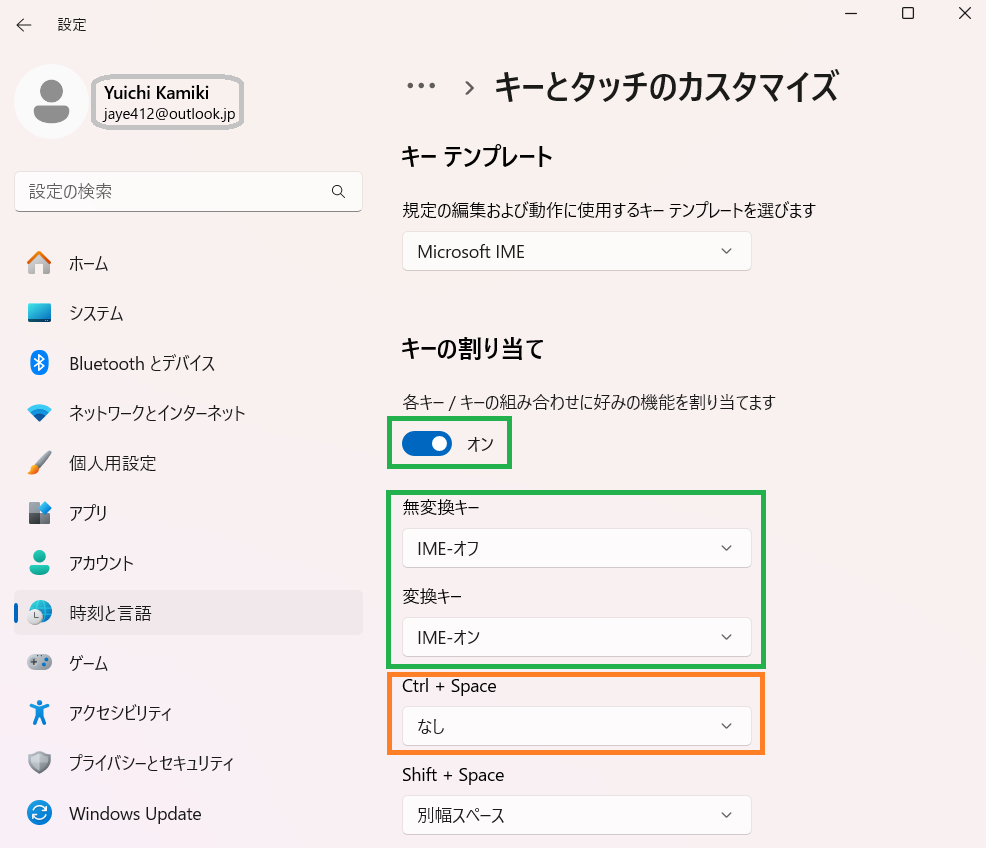Click the privacy shield icon
The width and height of the screenshot is (986, 848).
[x=39, y=763]
